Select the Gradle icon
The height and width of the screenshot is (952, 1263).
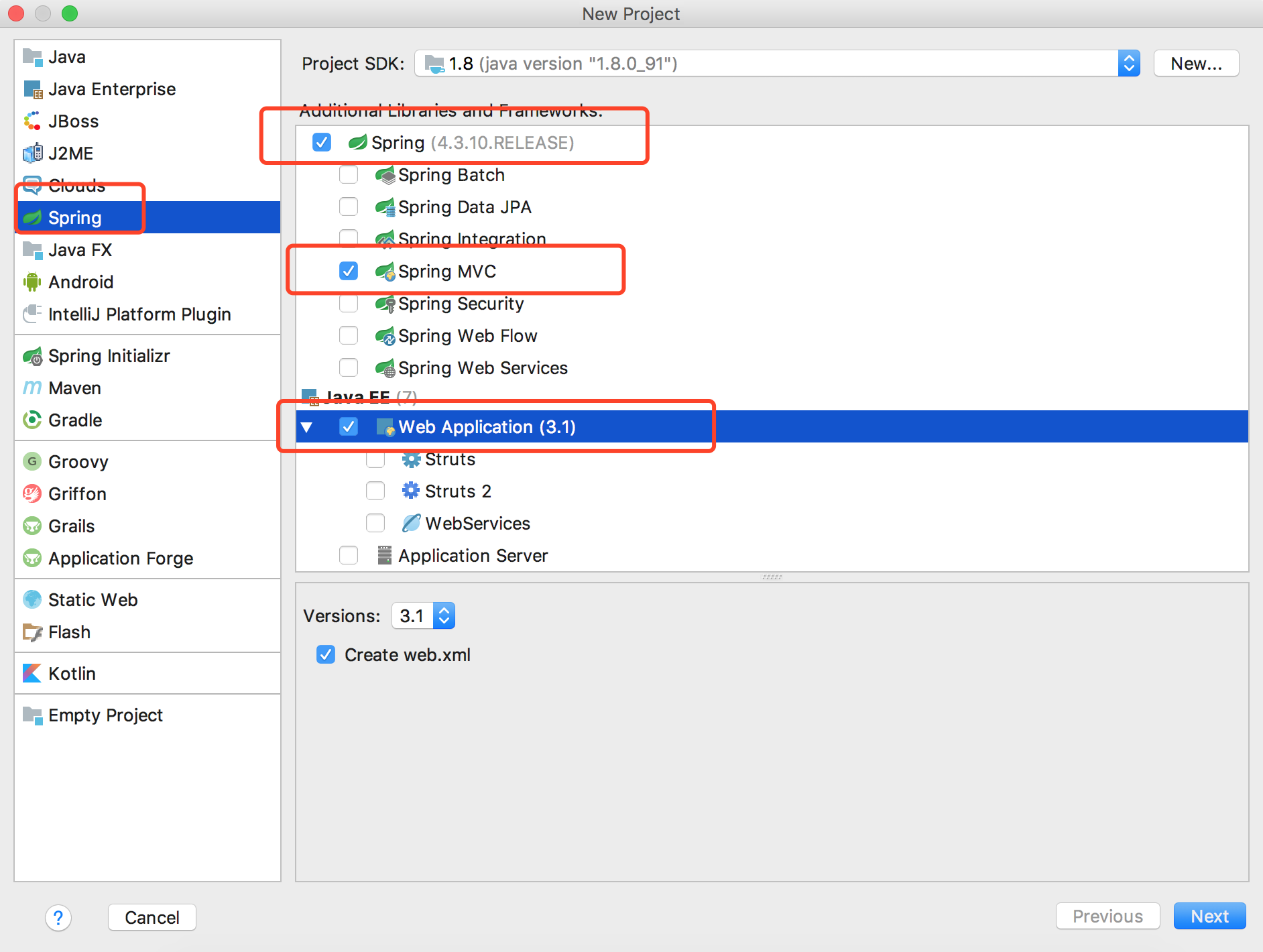(x=32, y=420)
